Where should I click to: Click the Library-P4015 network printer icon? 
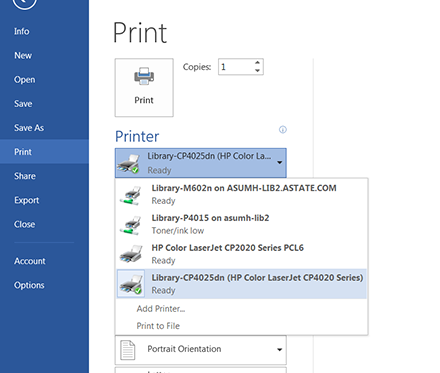[131, 225]
